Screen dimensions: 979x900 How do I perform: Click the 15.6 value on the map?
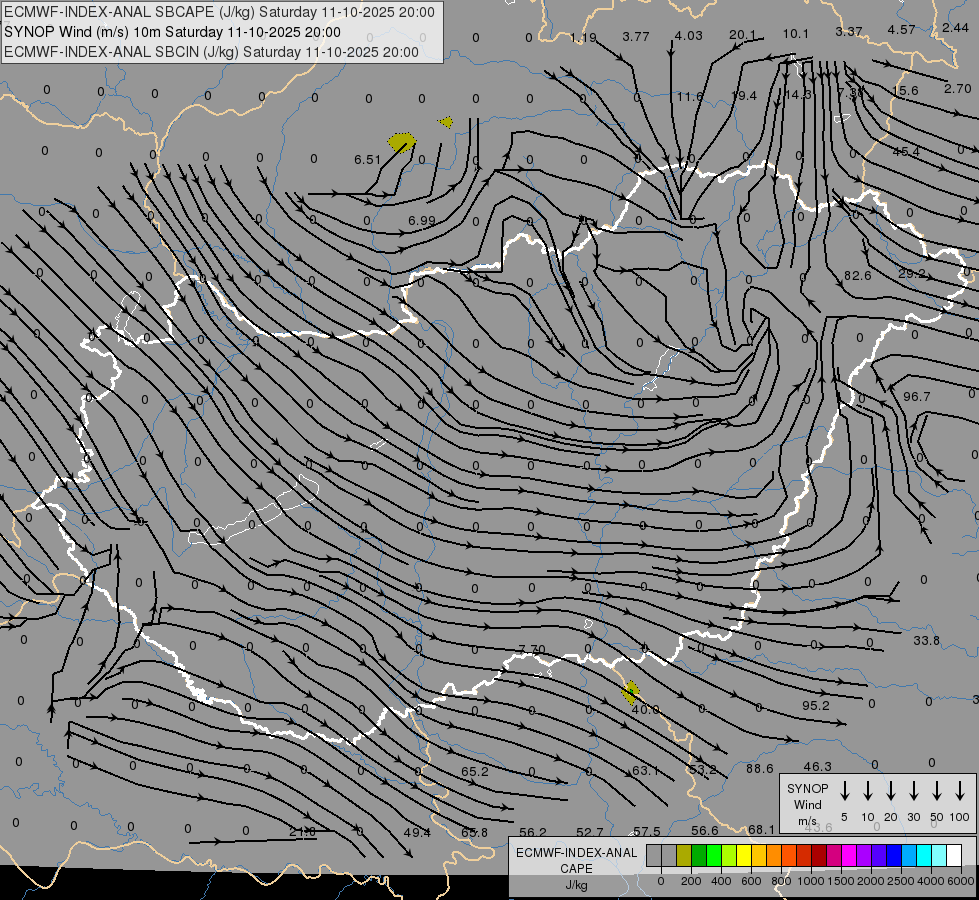pyautogui.click(x=905, y=91)
